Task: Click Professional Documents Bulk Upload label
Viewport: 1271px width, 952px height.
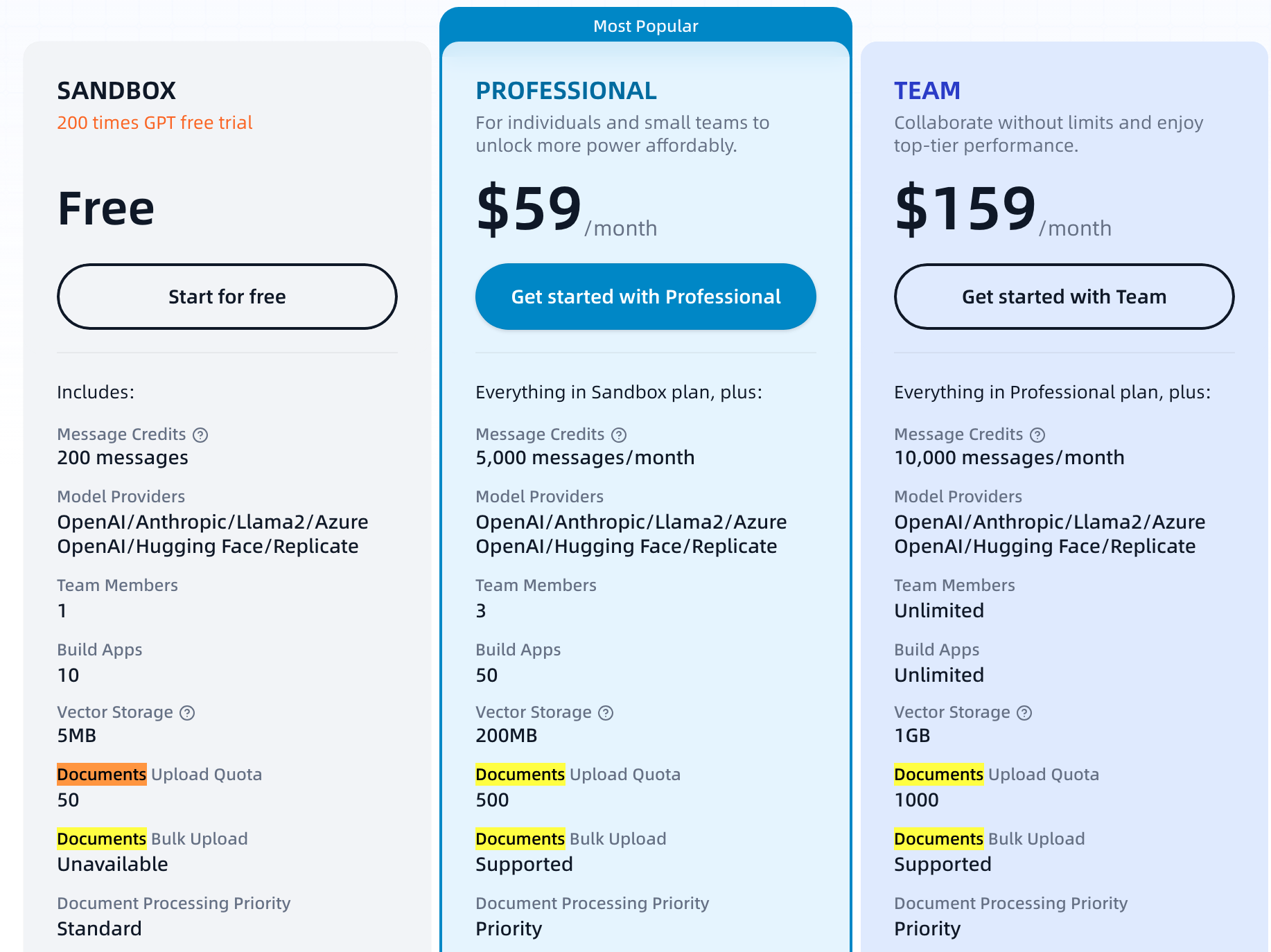Action: (x=571, y=839)
